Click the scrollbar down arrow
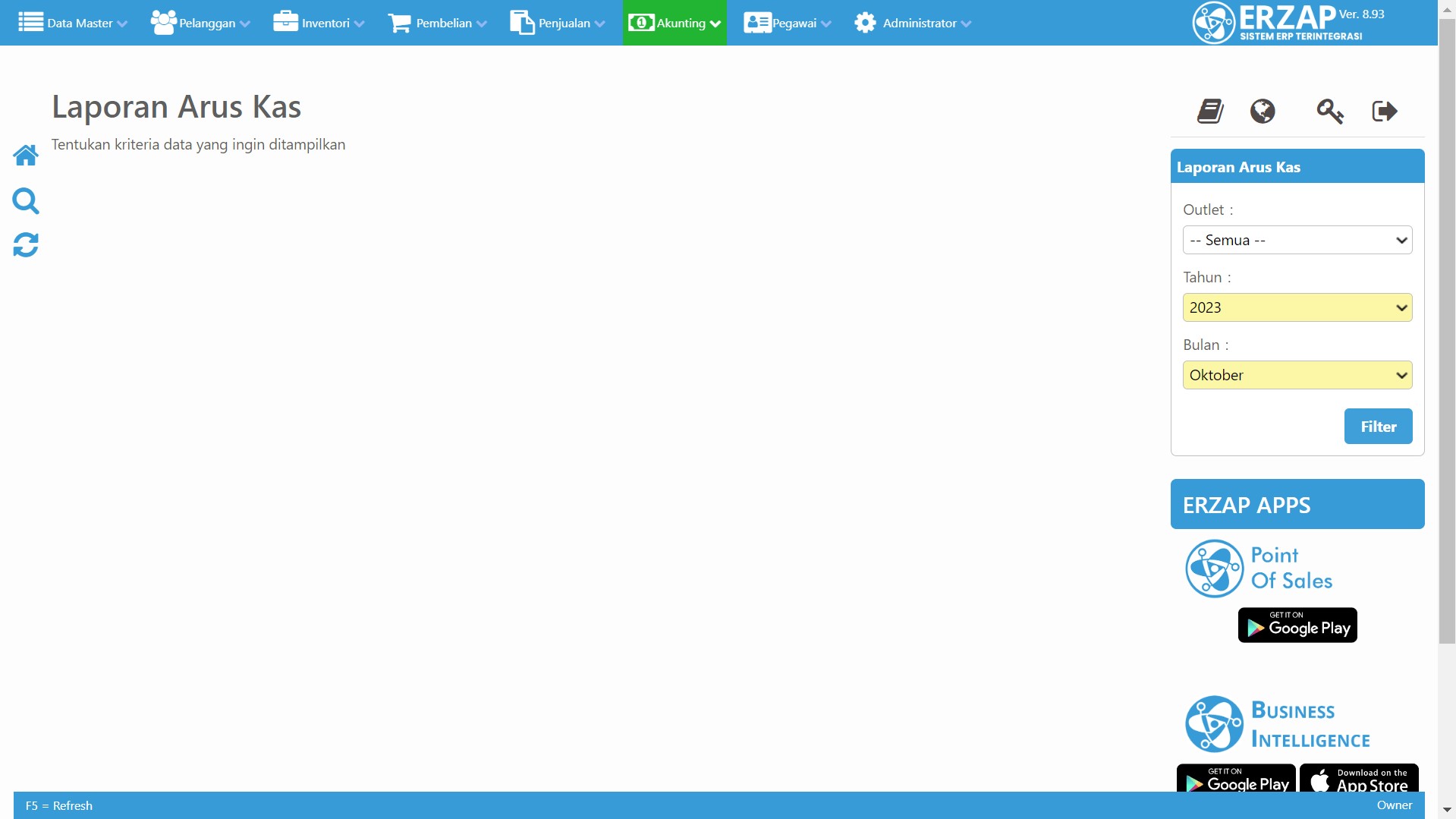1456x819 pixels. point(1447,811)
